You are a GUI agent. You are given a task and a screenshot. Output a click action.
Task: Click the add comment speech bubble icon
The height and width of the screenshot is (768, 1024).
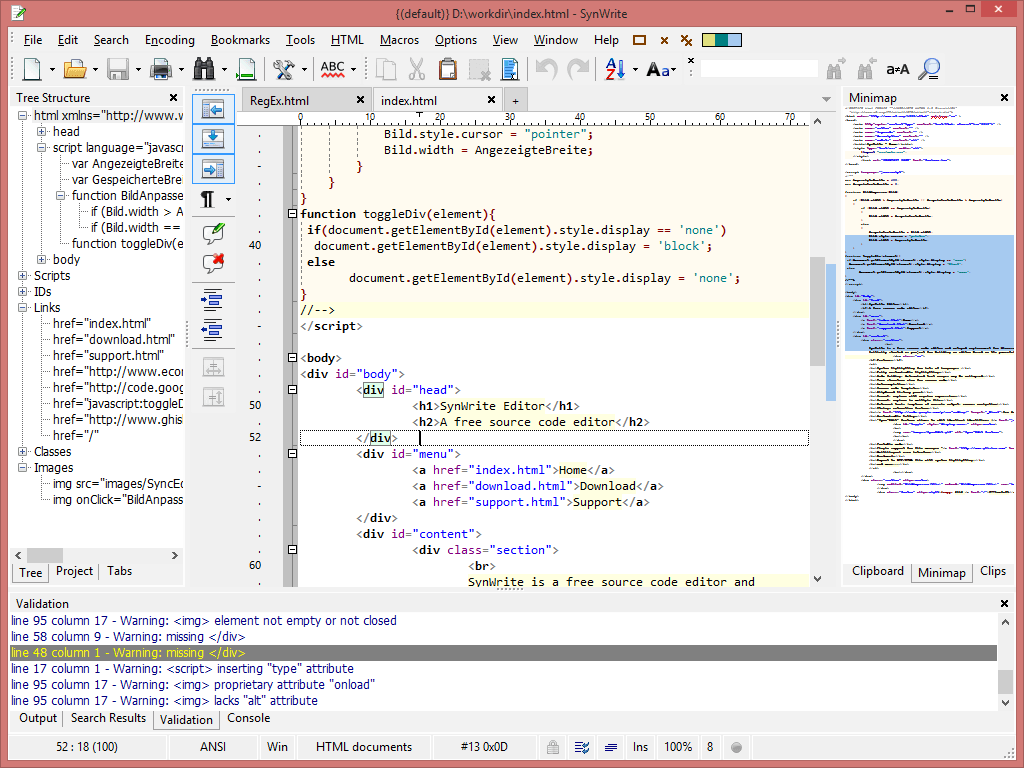[212, 233]
